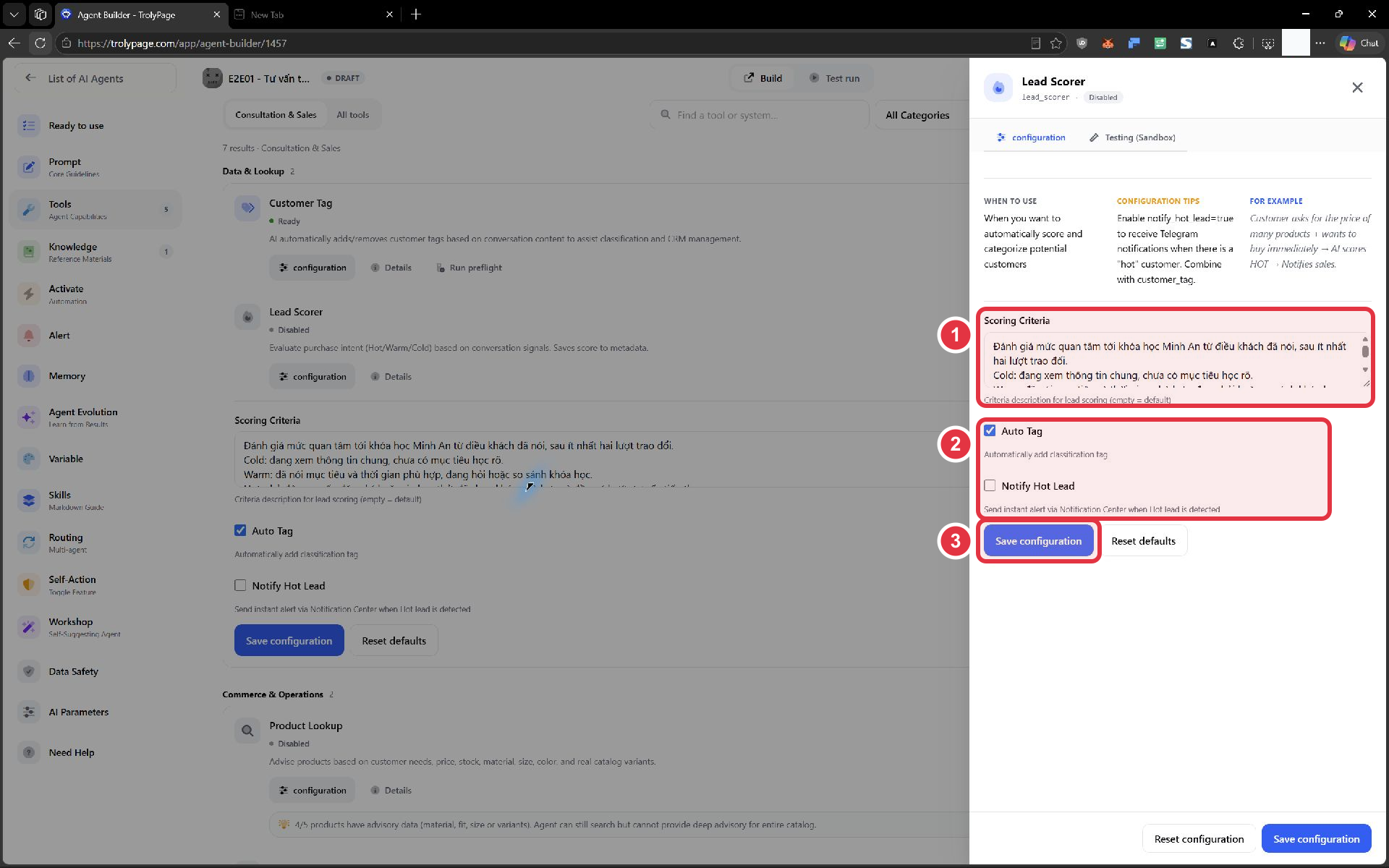Open Agent Evolution sparkle icon

pos(28,417)
